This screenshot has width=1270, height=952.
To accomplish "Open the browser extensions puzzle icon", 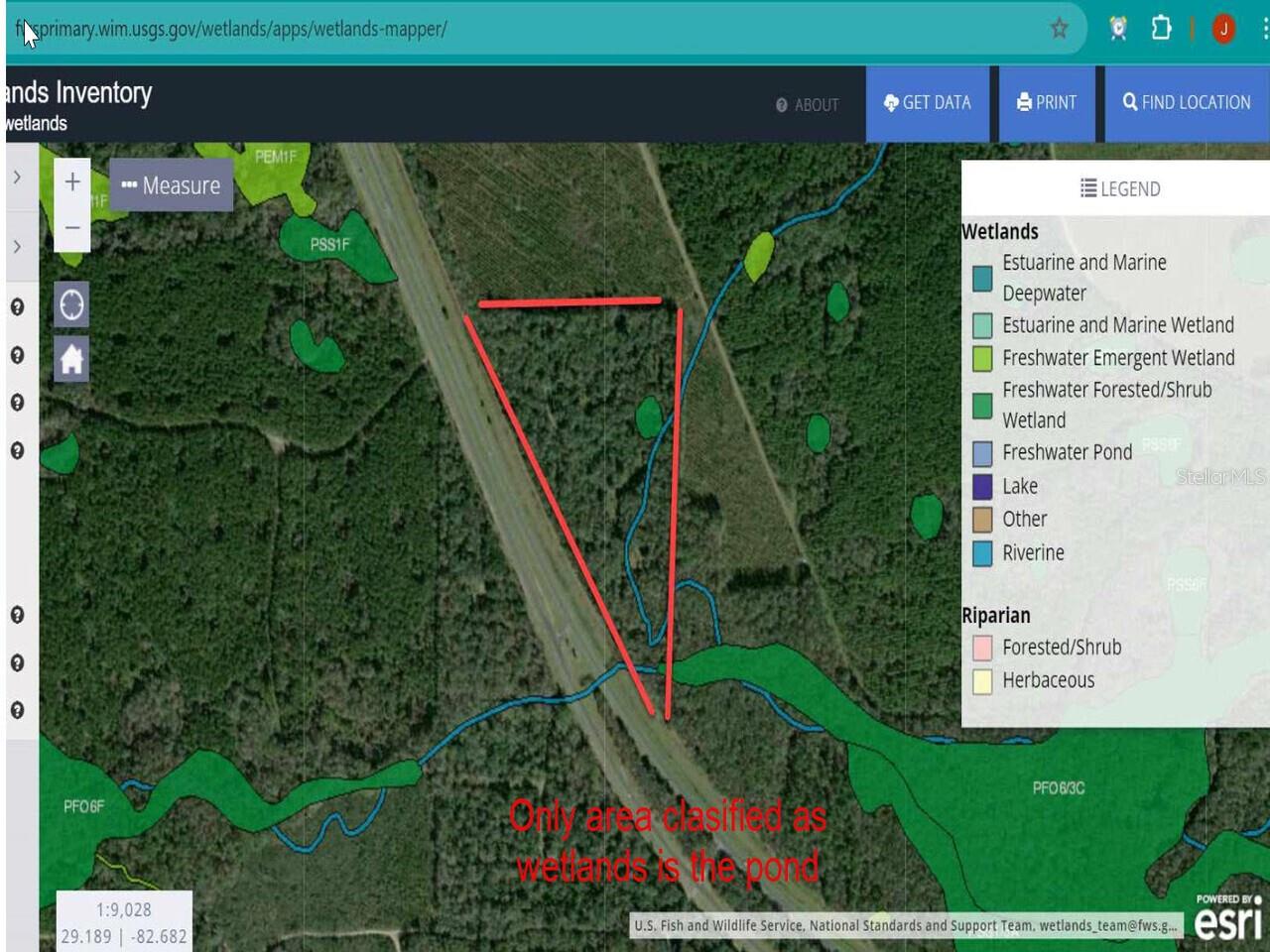I will coord(1161,29).
